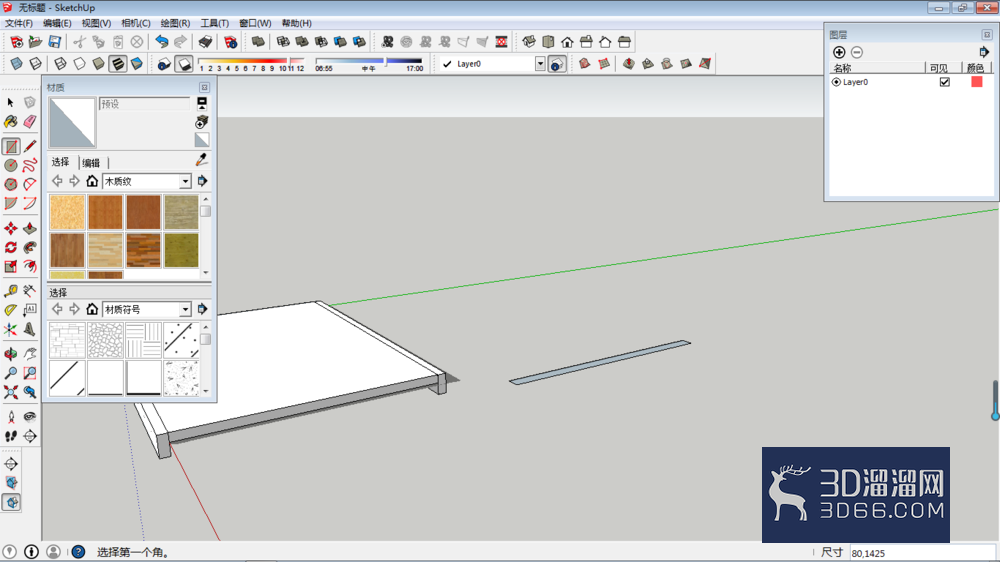Select the Circle tool
This screenshot has height=562, width=1000.
pos(11,165)
